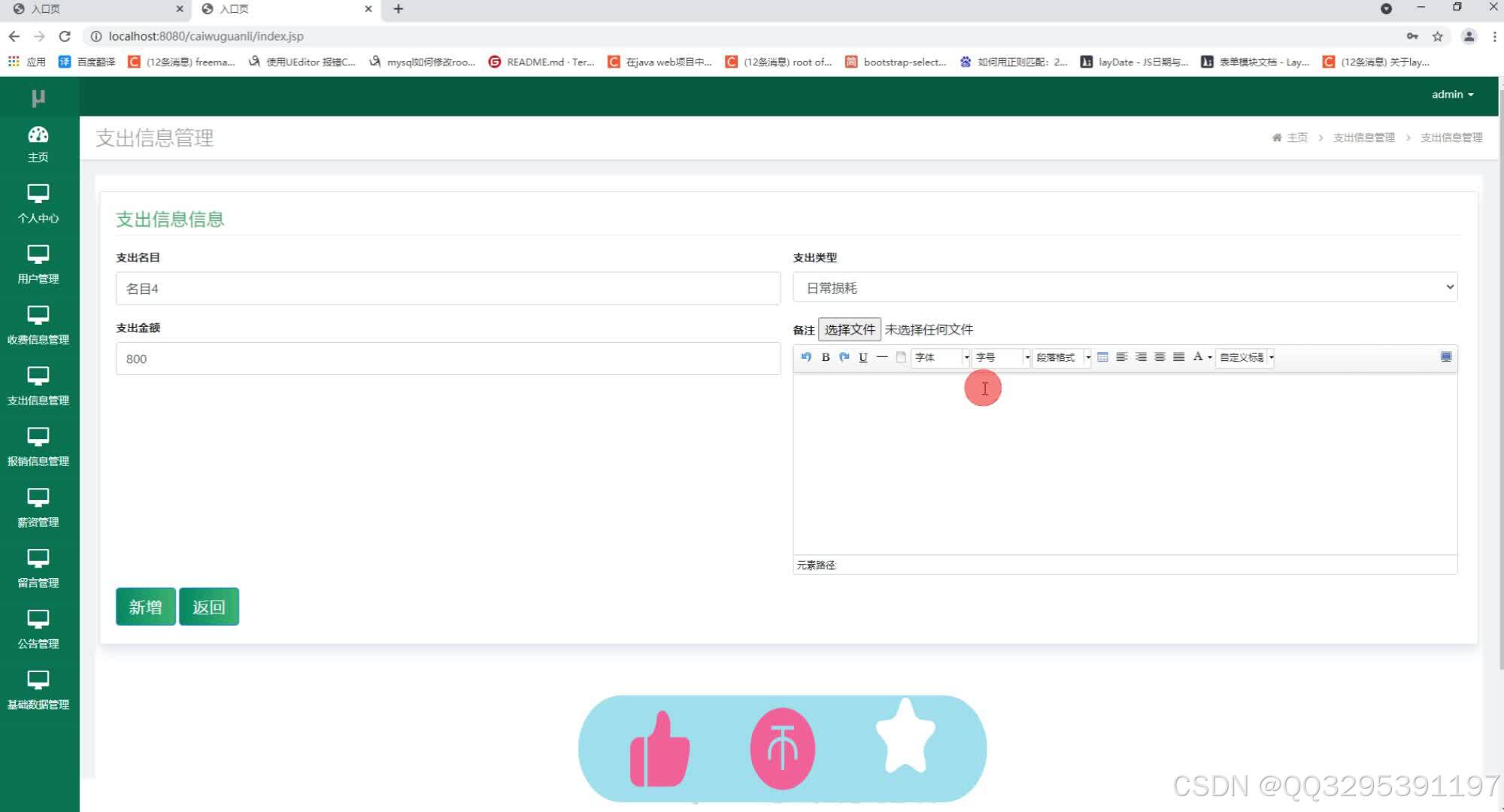
Task: Click the white star favorite icon
Action: (905, 737)
